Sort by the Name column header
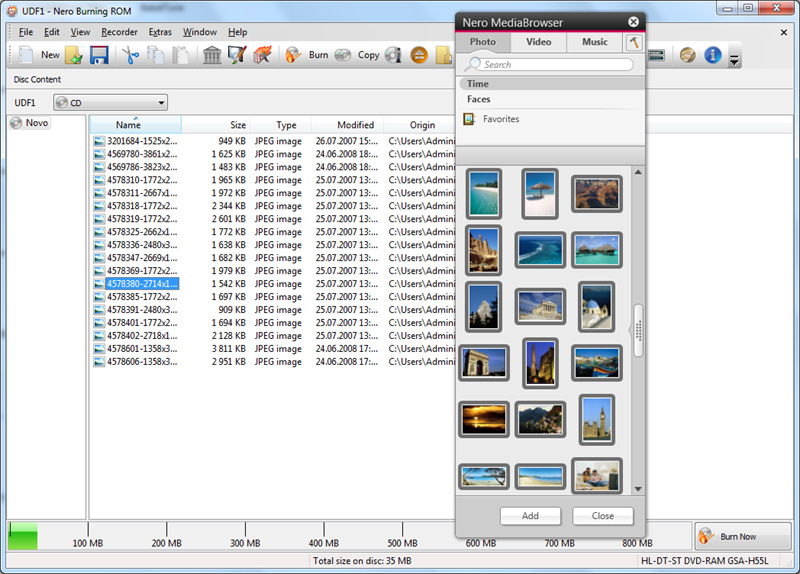Screen dimensions: 800x574 (x=135, y=124)
